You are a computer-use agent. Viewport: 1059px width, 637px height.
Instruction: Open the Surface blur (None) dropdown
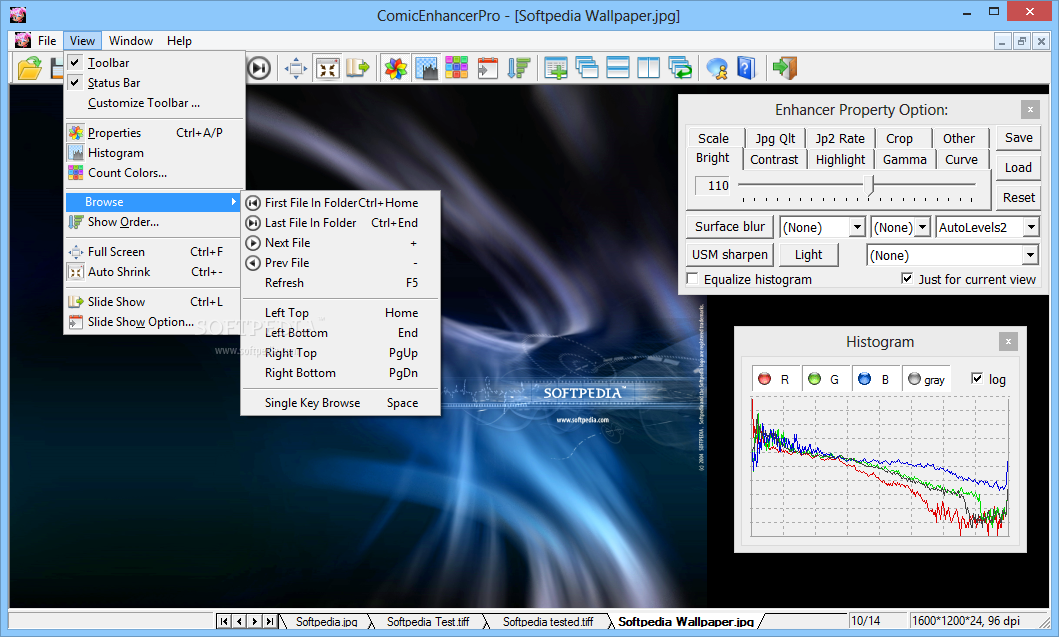coord(857,227)
